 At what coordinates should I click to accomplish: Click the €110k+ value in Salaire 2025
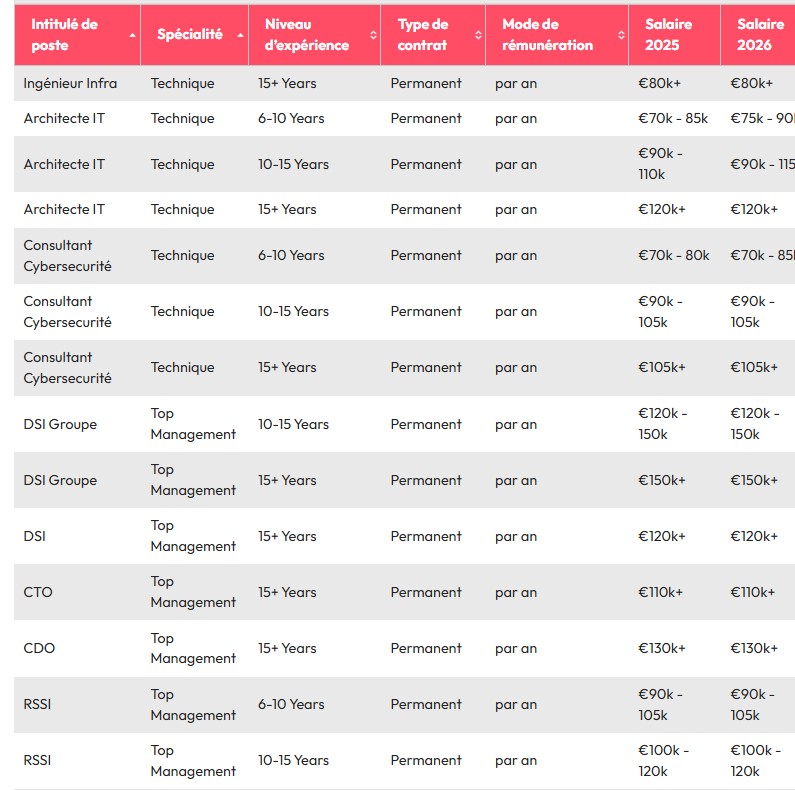point(660,592)
